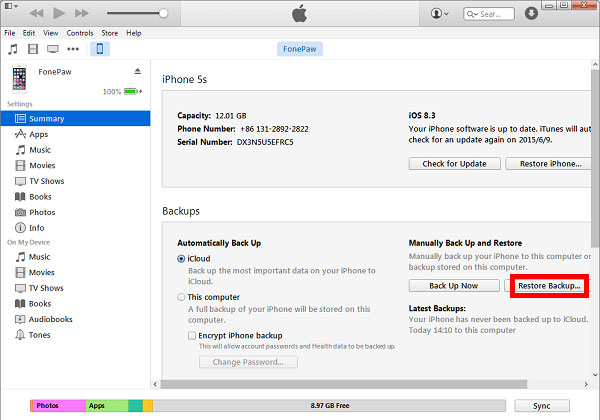Select Music under Settings

coord(75,150)
